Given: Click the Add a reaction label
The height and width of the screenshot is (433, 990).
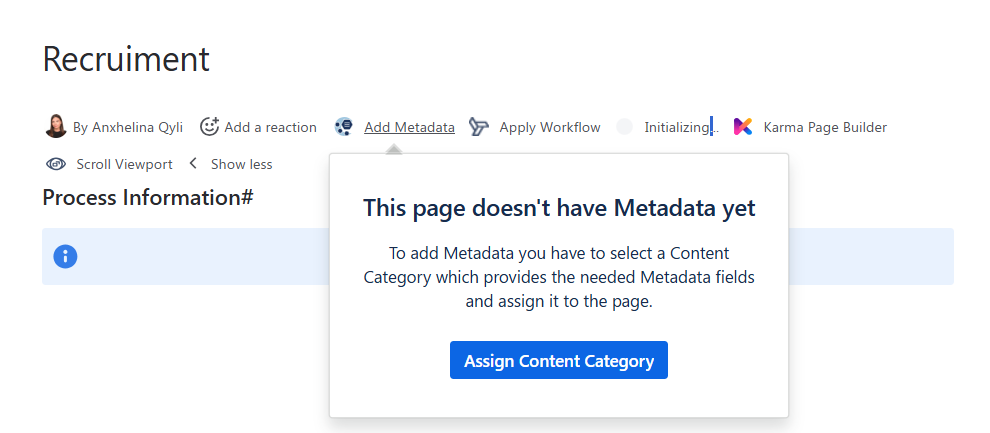Looking at the screenshot, I should pos(270,127).
